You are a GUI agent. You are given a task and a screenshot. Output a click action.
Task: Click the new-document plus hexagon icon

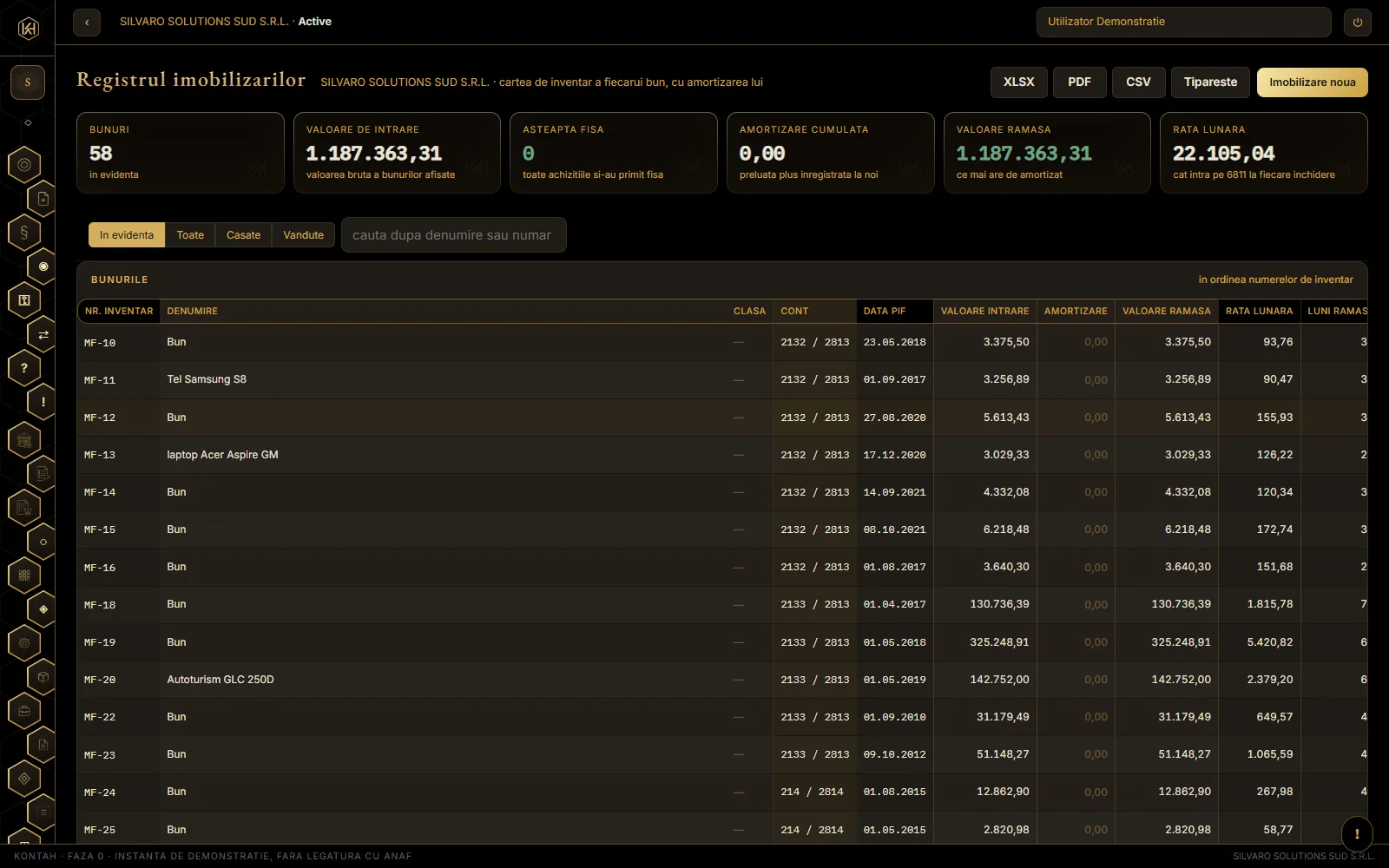pos(43,199)
